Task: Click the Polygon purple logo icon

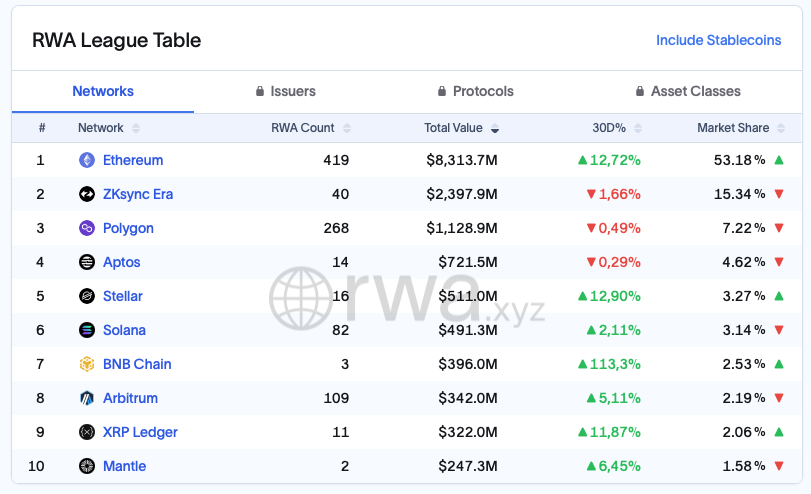Action: pyautogui.click(x=87, y=228)
